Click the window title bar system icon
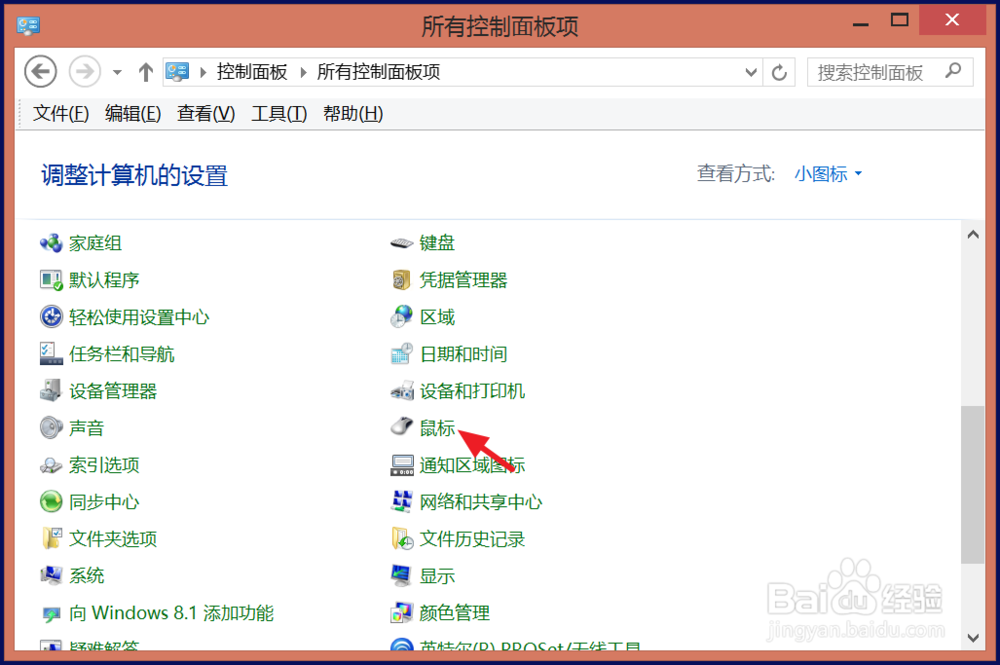The width and height of the screenshot is (1000, 665). (x=29, y=26)
